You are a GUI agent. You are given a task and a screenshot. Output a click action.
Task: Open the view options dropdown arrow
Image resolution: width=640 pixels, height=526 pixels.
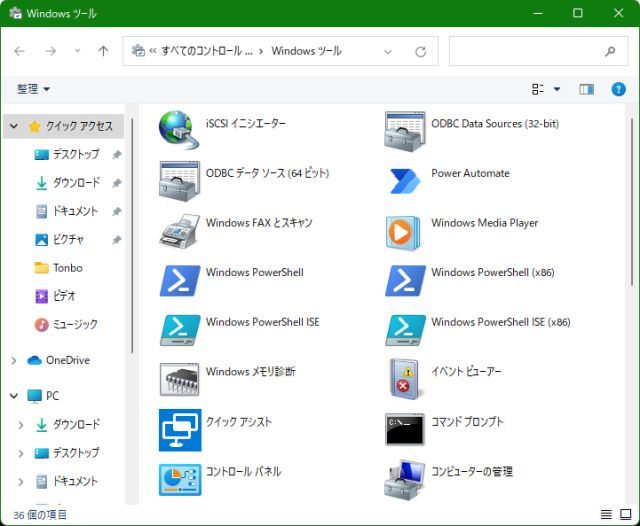click(x=557, y=89)
